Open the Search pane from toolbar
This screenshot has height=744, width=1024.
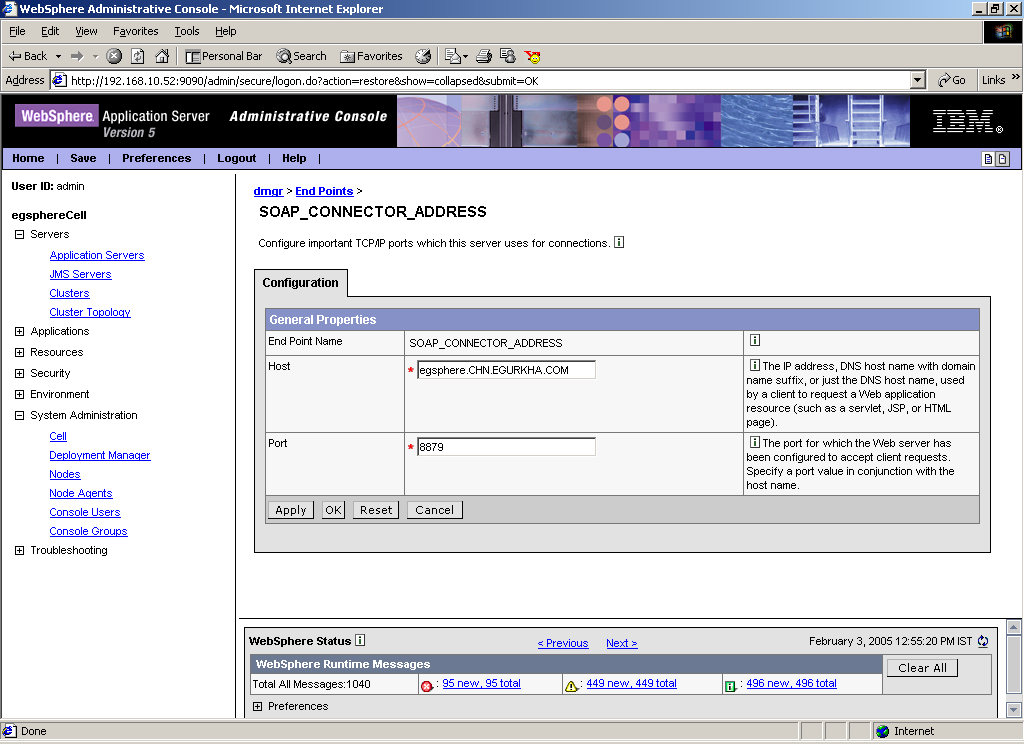[x=301, y=56]
